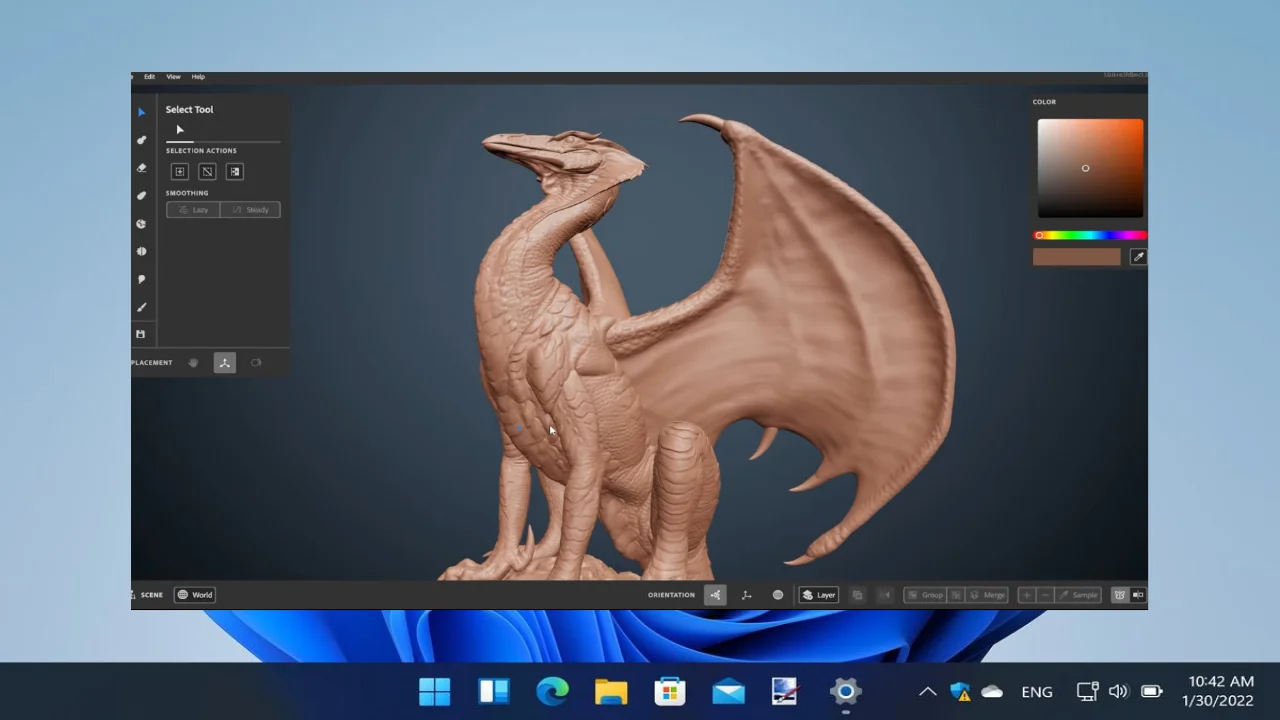This screenshot has width=1280, height=720.
Task: Choose hand placement mode
Action: 194,363
